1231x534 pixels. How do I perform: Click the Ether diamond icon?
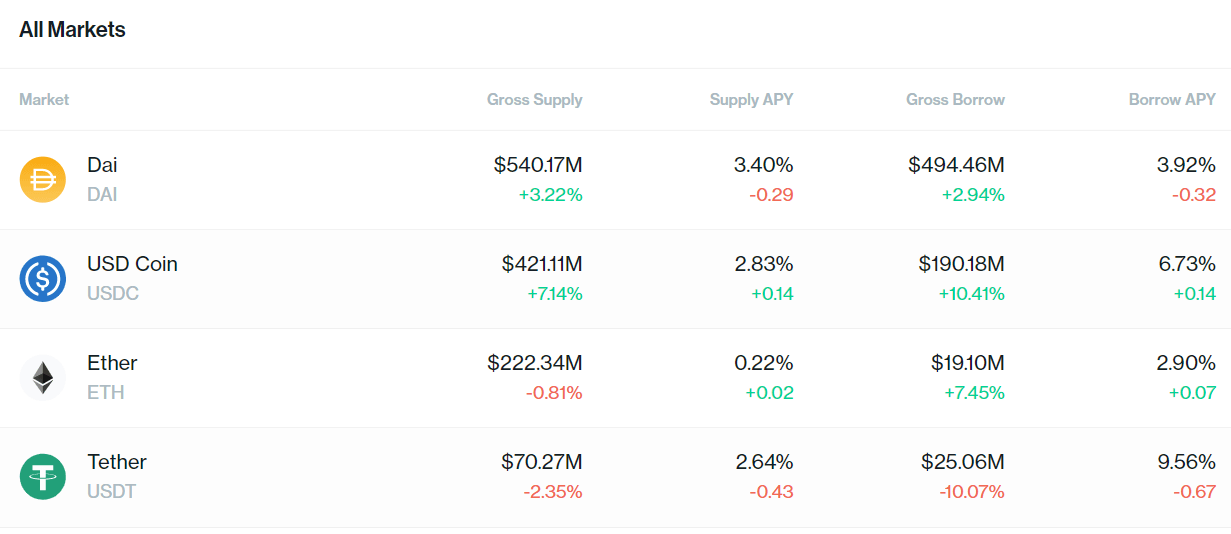click(x=43, y=378)
